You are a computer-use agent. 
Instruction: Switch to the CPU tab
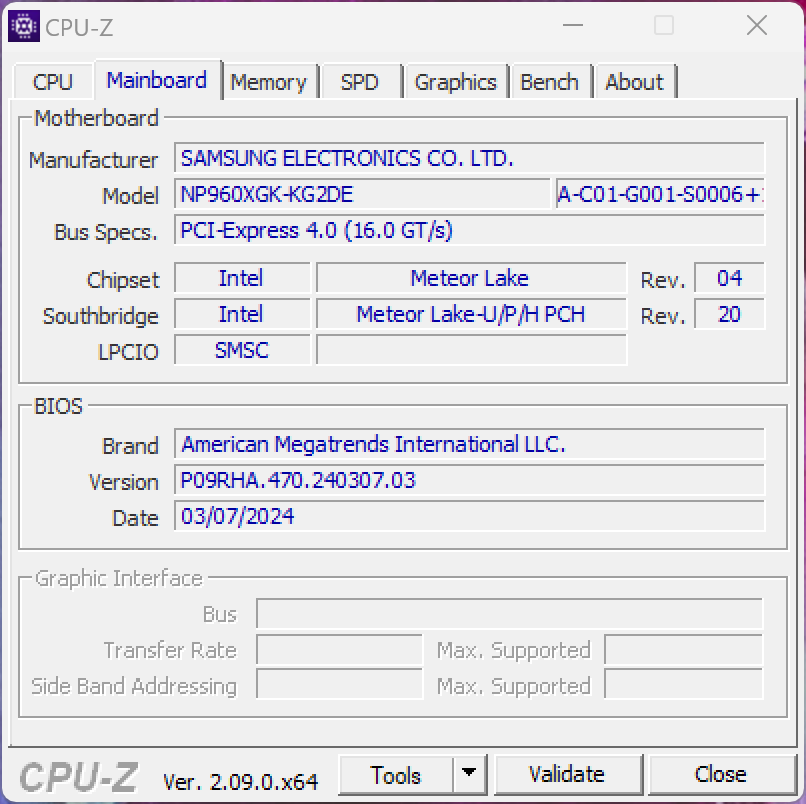(x=53, y=82)
